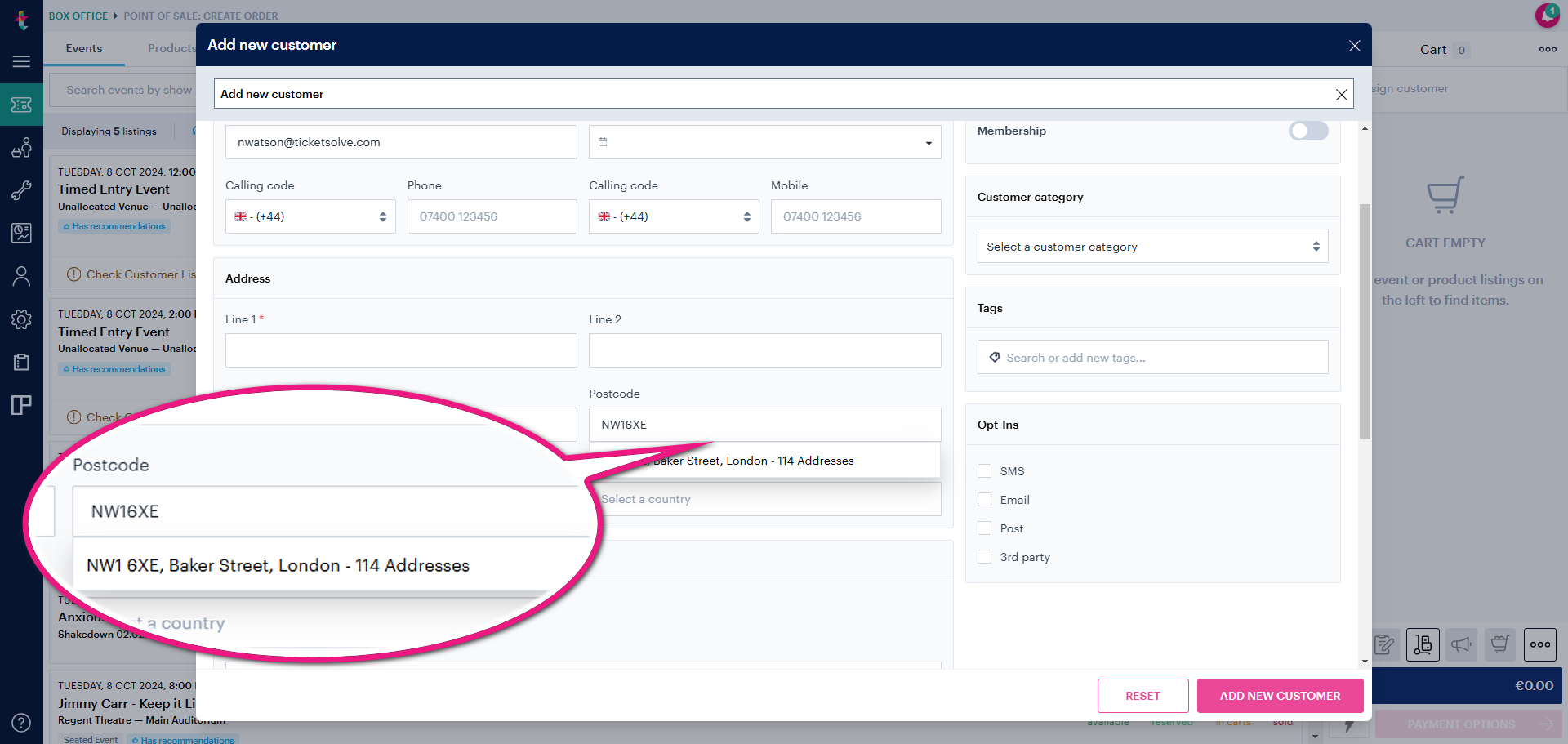Click the dialog scrollbar up arrow

1365,128
